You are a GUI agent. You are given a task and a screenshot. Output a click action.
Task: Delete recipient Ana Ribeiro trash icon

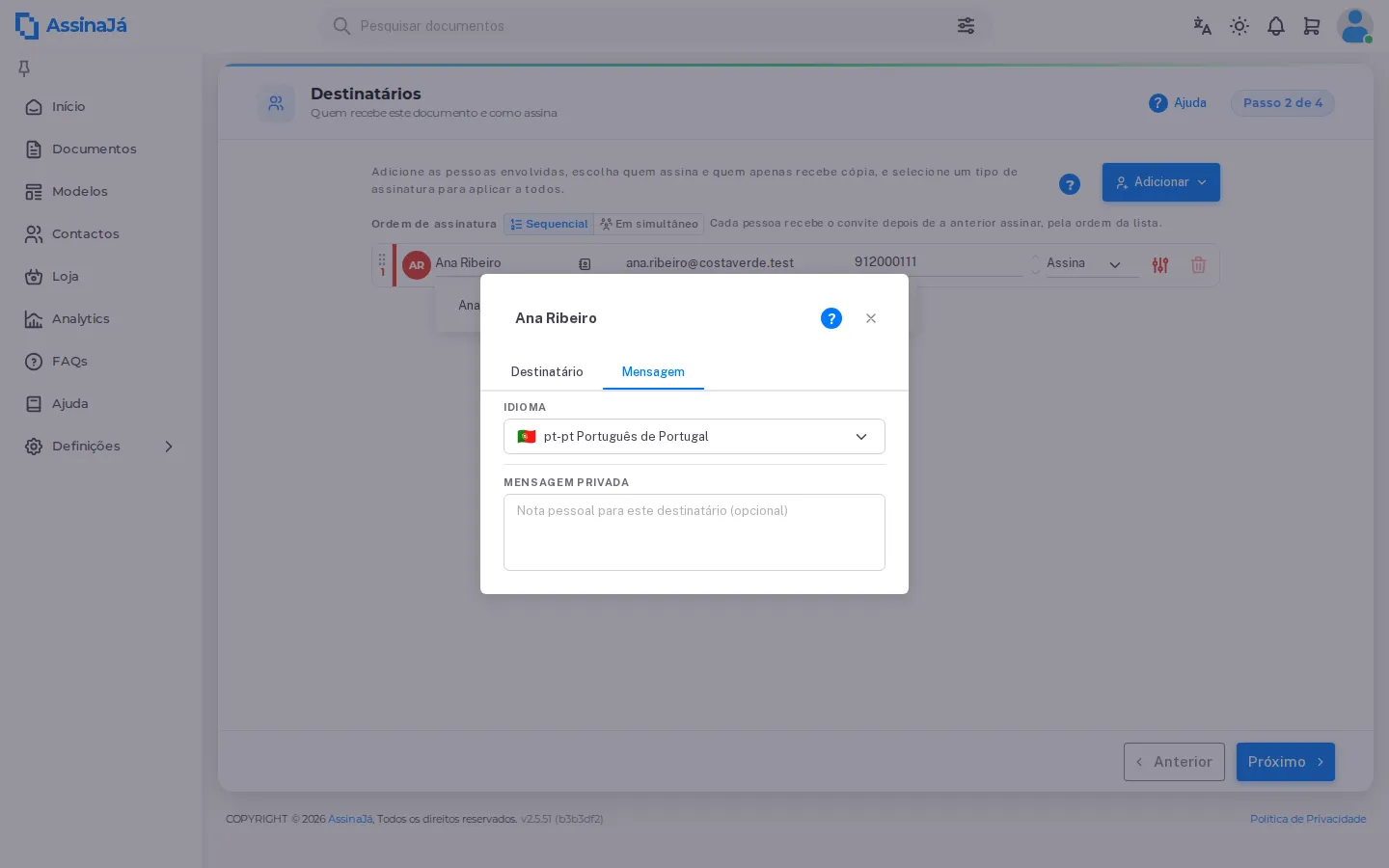[x=1198, y=264]
